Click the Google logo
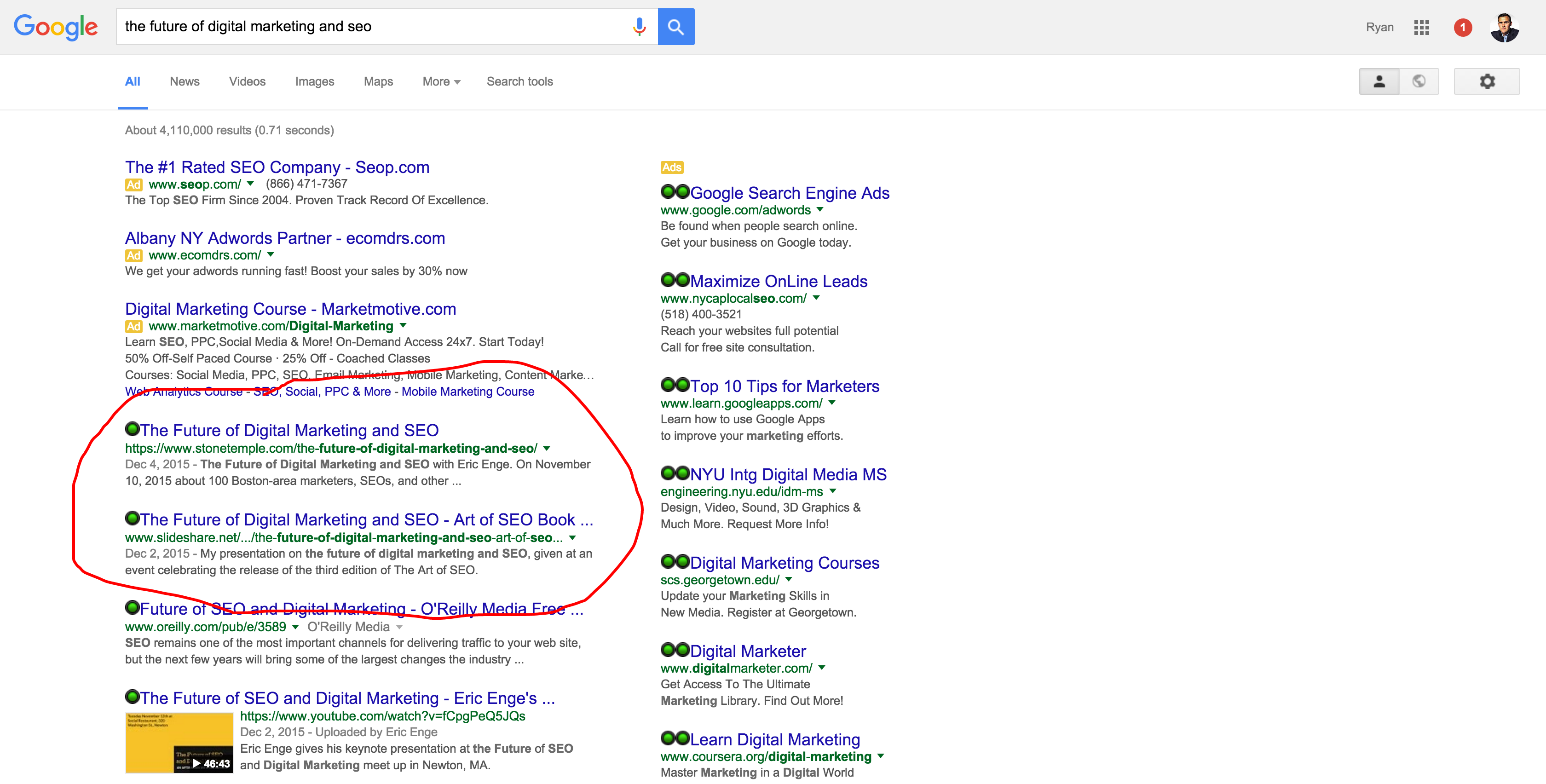The height and width of the screenshot is (784, 1546). 56,27
